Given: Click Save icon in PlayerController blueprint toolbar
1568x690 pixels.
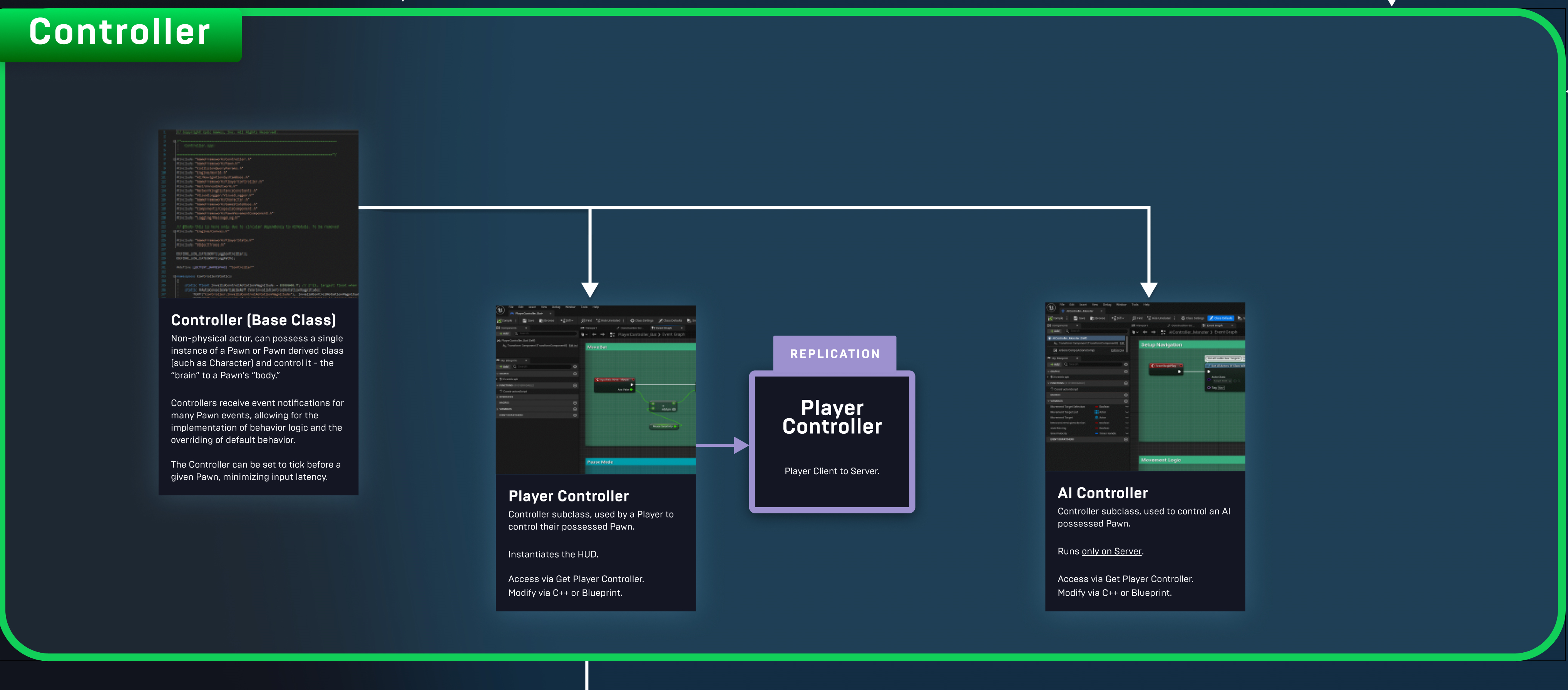Looking at the screenshot, I should pyautogui.click(x=525, y=321).
